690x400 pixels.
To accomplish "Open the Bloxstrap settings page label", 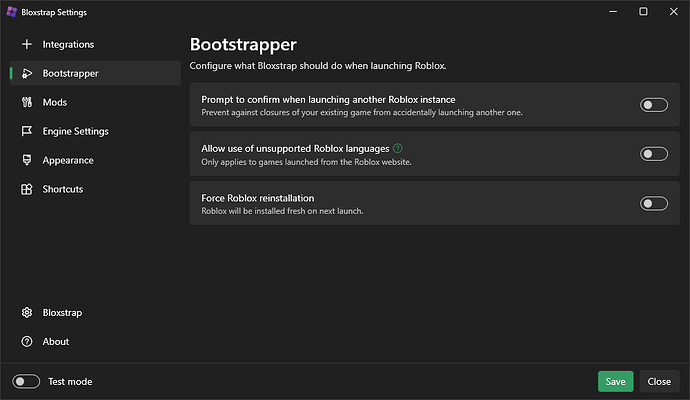I will 62,313.
